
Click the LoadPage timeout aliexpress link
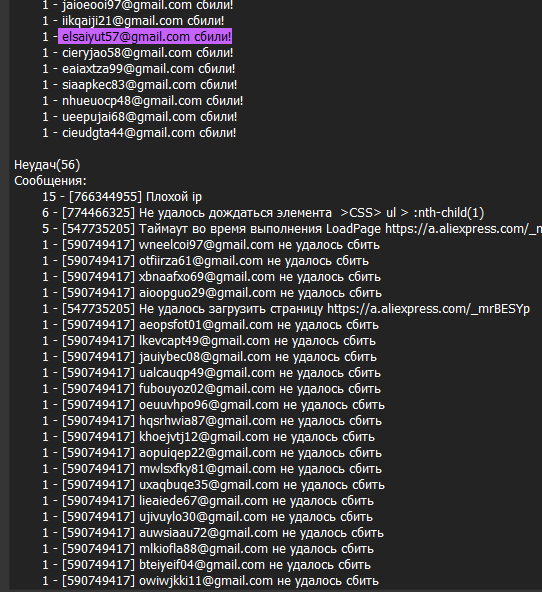pos(463,229)
